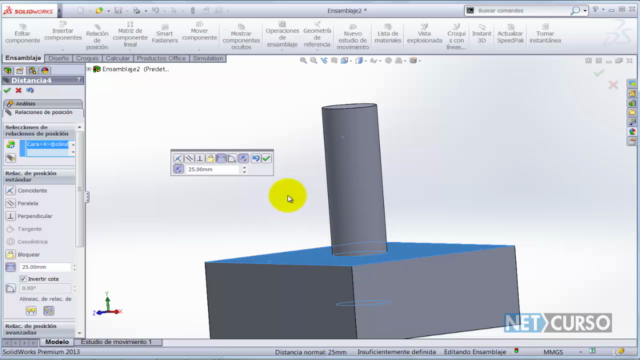Increment distance spinner in popup toolbar
This screenshot has width=640, height=360.
click(244, 167)
